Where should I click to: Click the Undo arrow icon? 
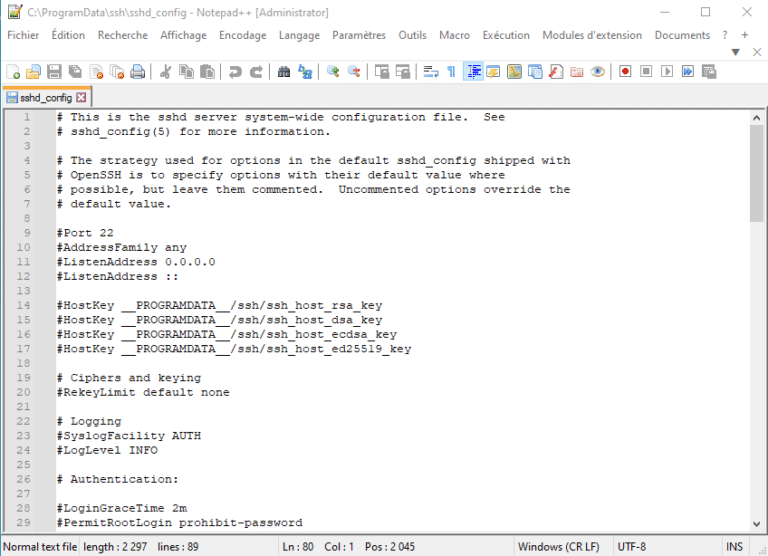pos(235,72)
